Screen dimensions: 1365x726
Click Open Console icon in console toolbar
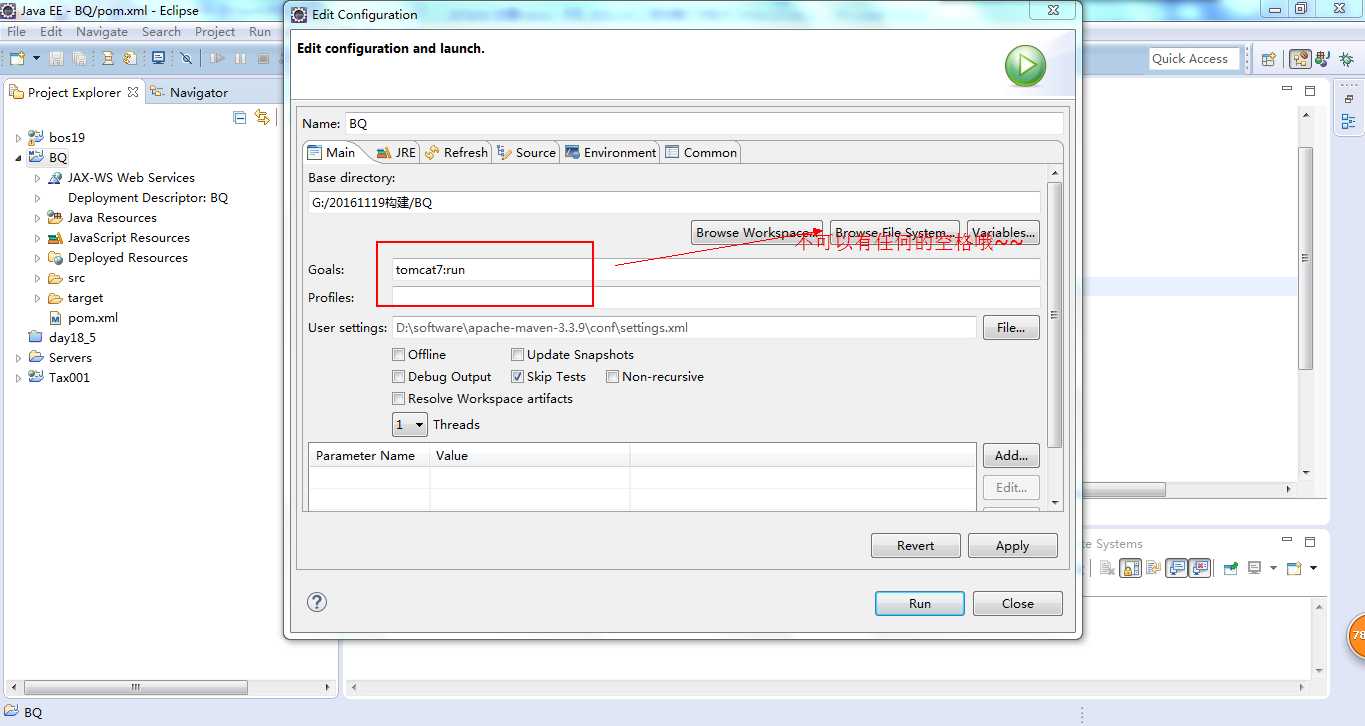(x=1294, y=568)
